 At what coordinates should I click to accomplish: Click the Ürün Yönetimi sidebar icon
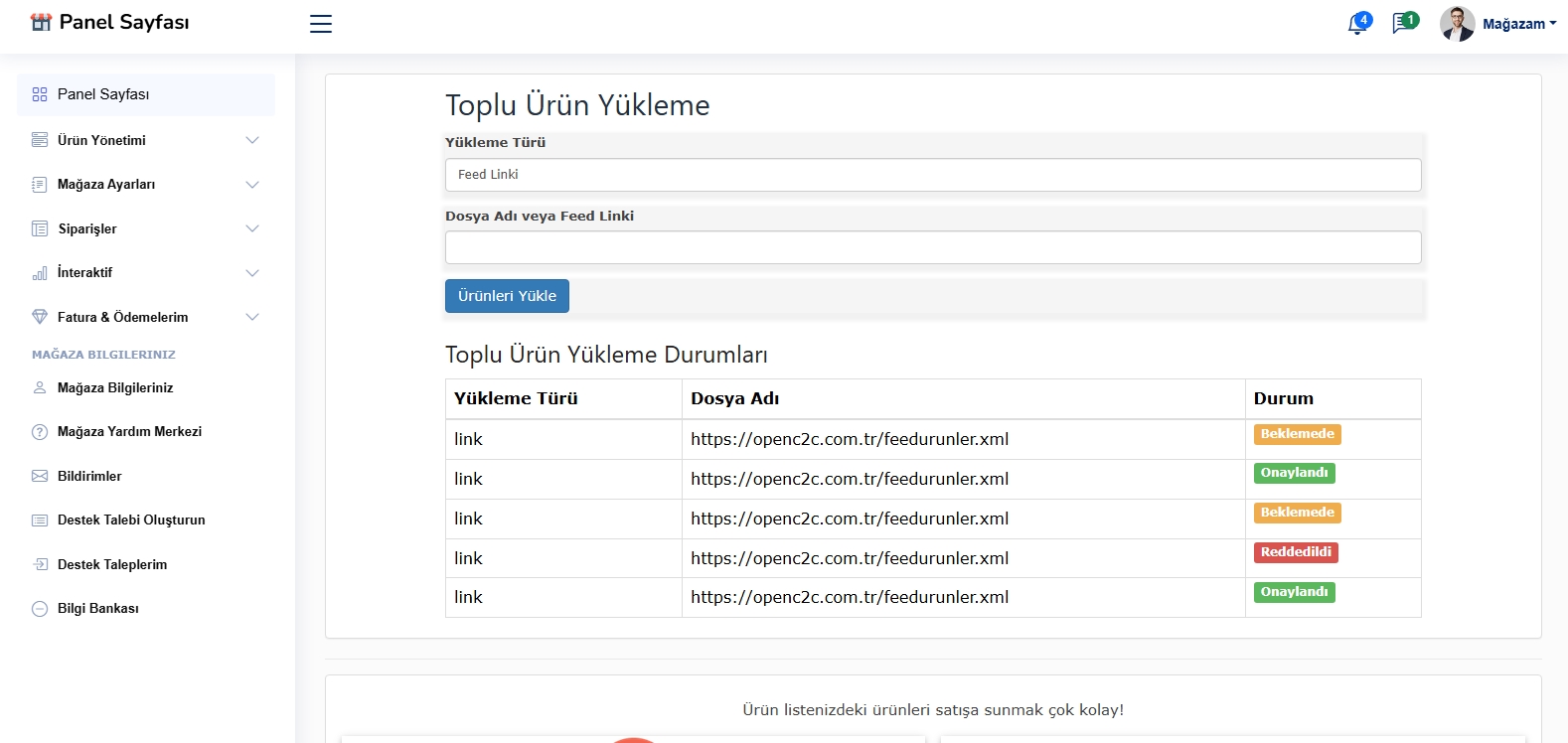[x=40, y=140]
